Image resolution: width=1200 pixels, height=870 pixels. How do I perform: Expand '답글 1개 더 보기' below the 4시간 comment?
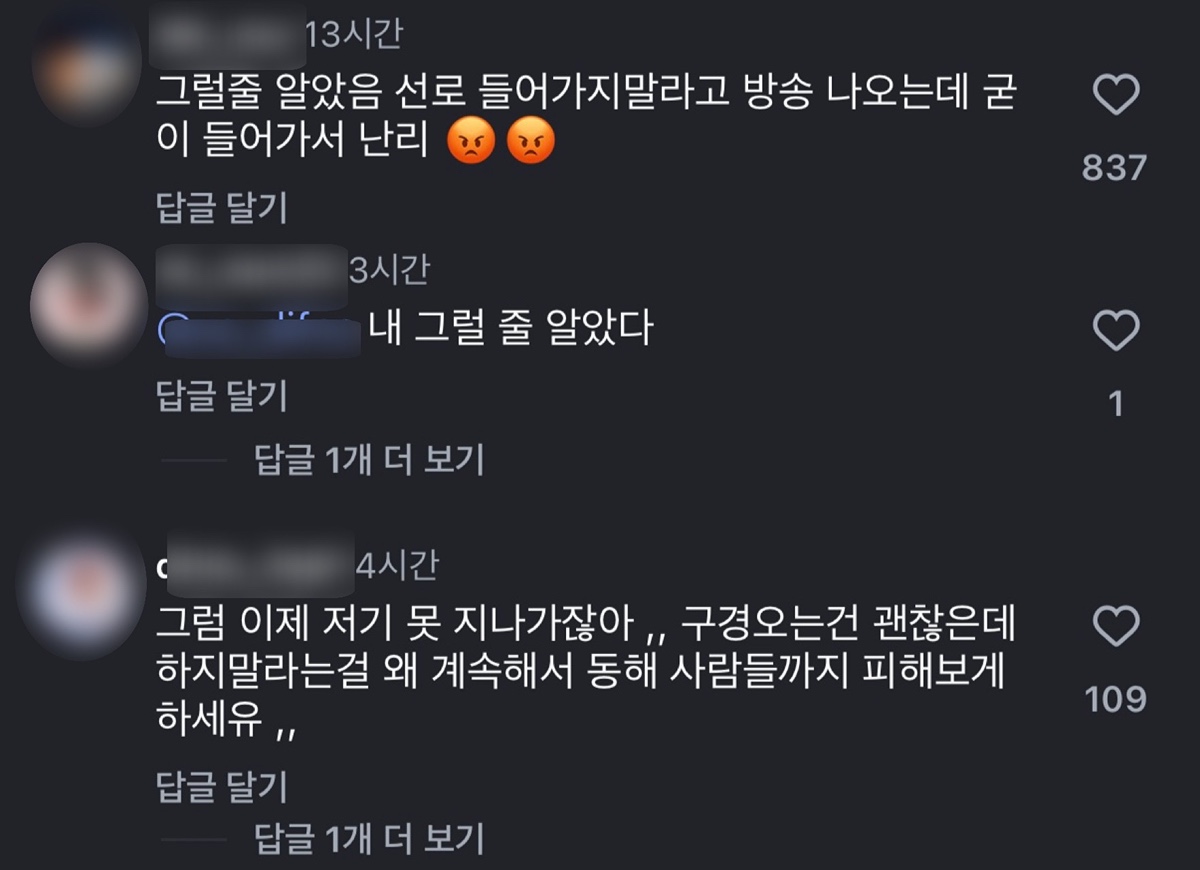point(369,838)
